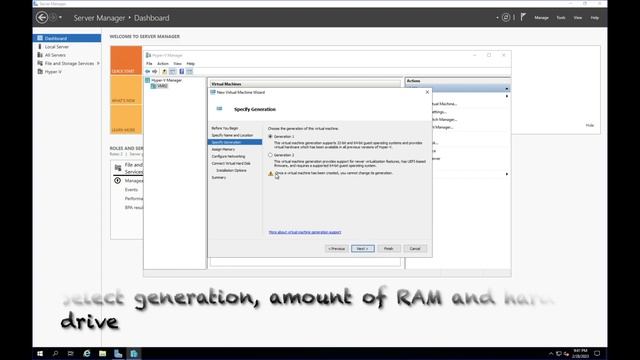Open the Manage menu in Server Manager
Image resolution: width=640 pixels, height=360 pixels.
(541, 18)
